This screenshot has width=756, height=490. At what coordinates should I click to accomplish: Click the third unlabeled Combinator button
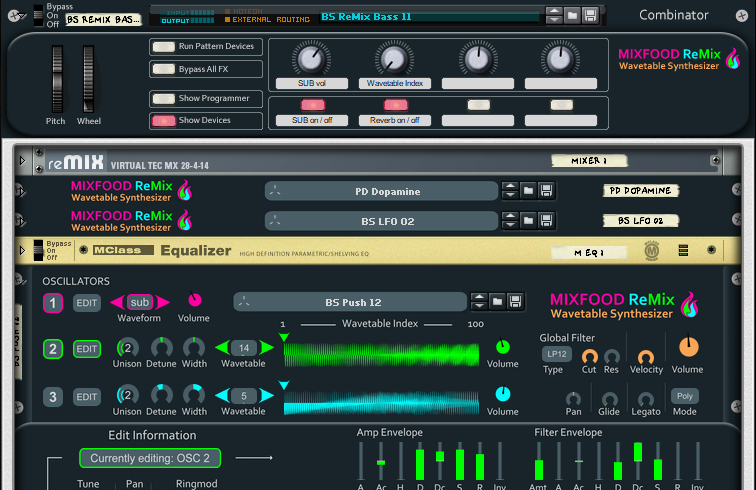(x=478, y=105)
